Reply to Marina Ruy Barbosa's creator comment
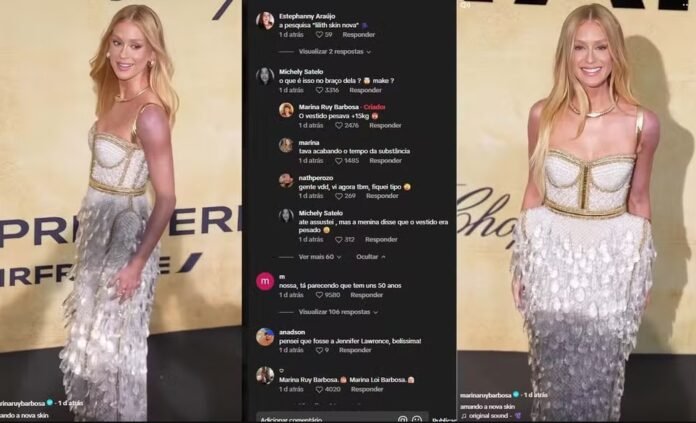The image size is (696, 423). (x=385, y=126)
